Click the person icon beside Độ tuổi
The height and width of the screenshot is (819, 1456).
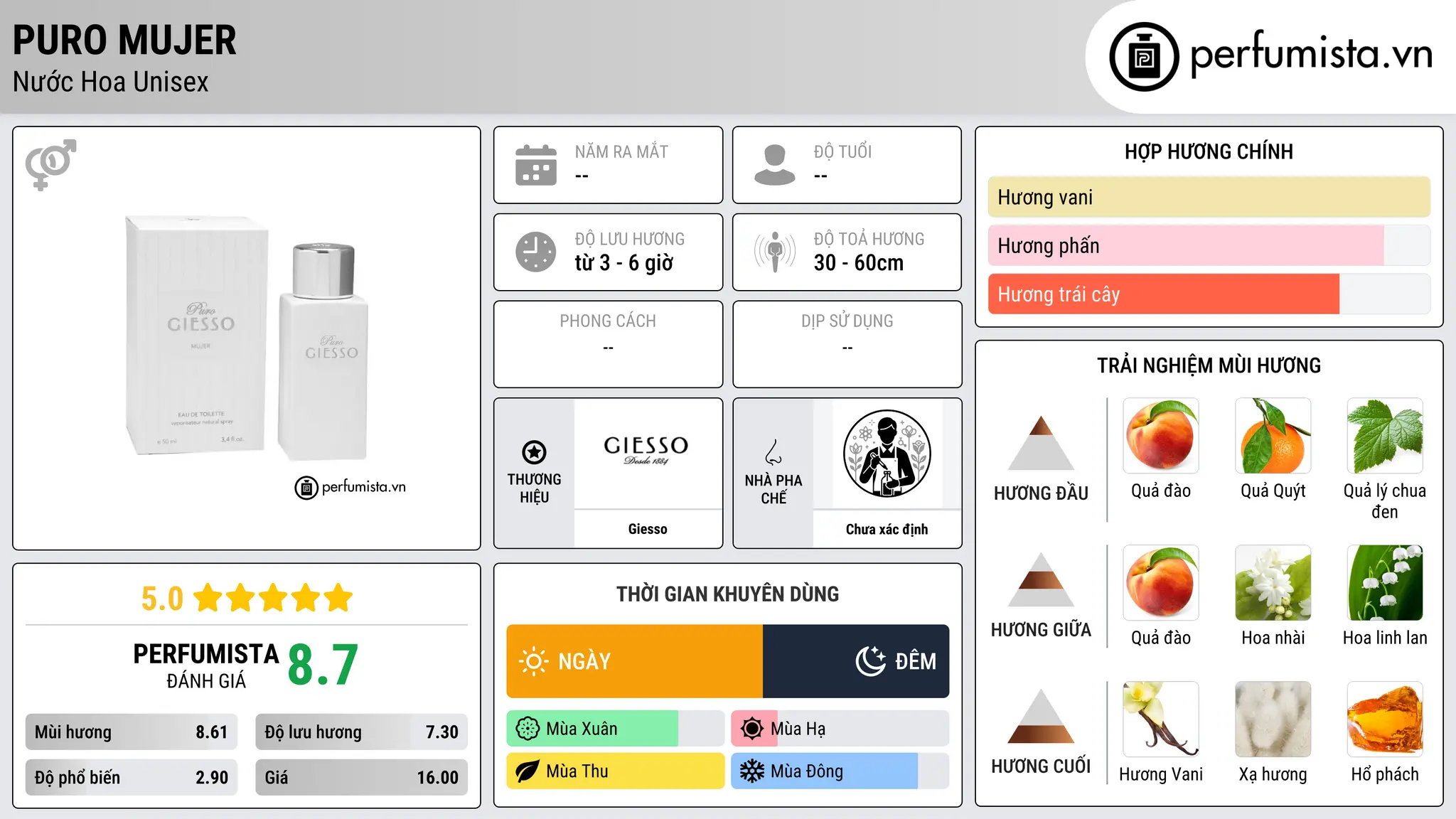[x=775, y=165]
